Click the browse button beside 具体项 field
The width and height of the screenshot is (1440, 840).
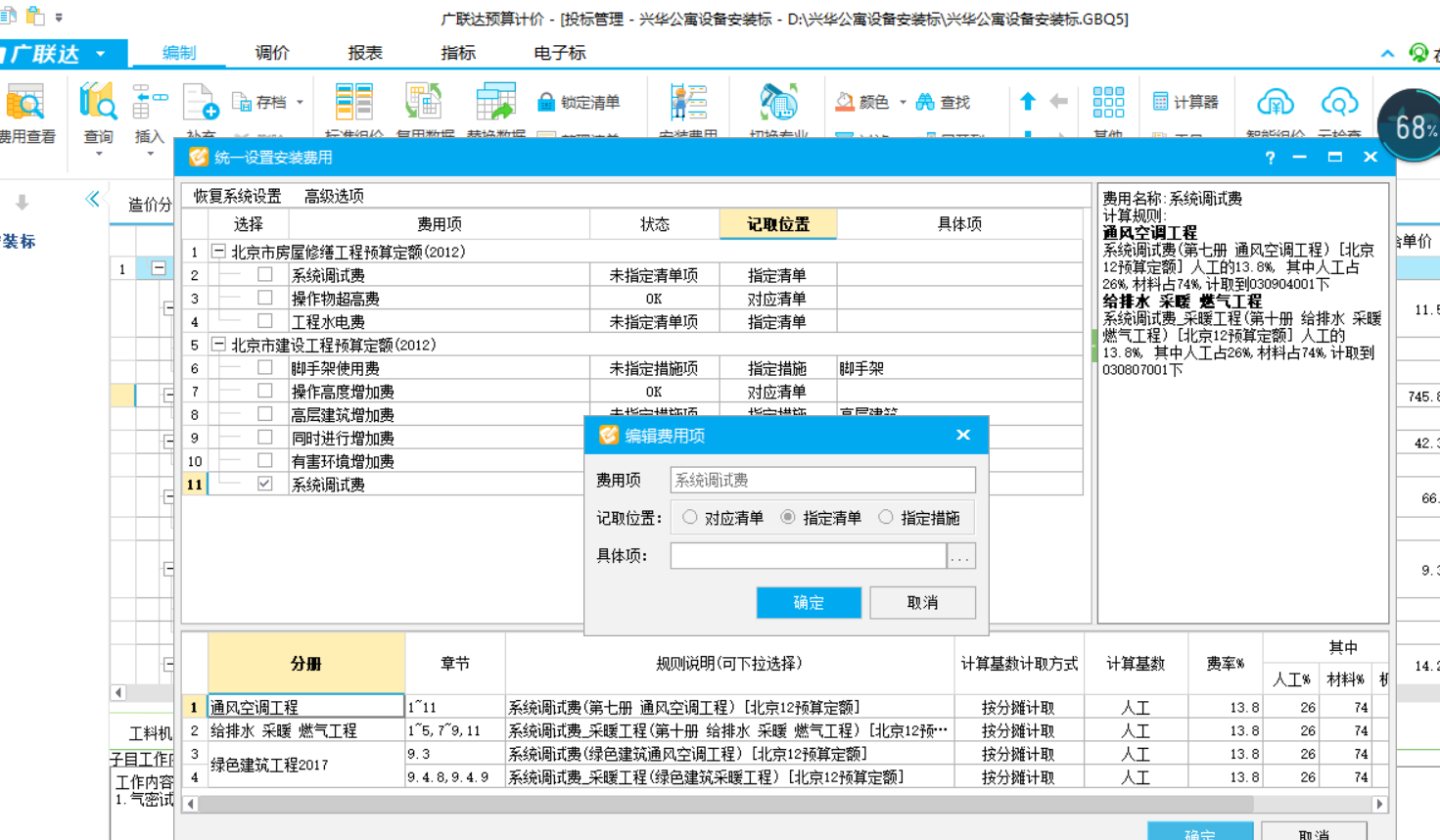tap(961, 556)
